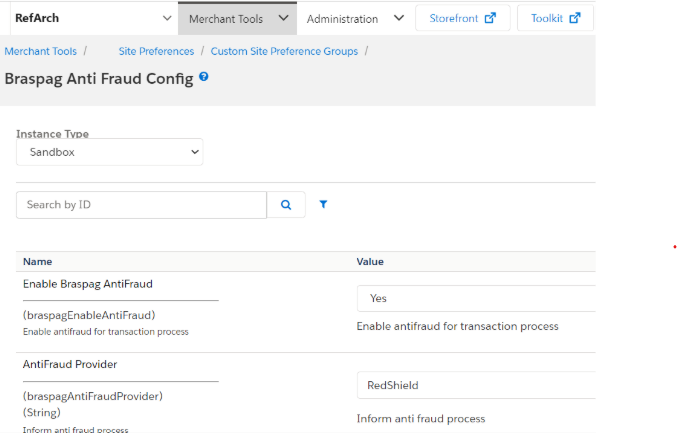
Task: Open Custom Site Preference Groups breadcrumb
Action: (x=284, y=51)
